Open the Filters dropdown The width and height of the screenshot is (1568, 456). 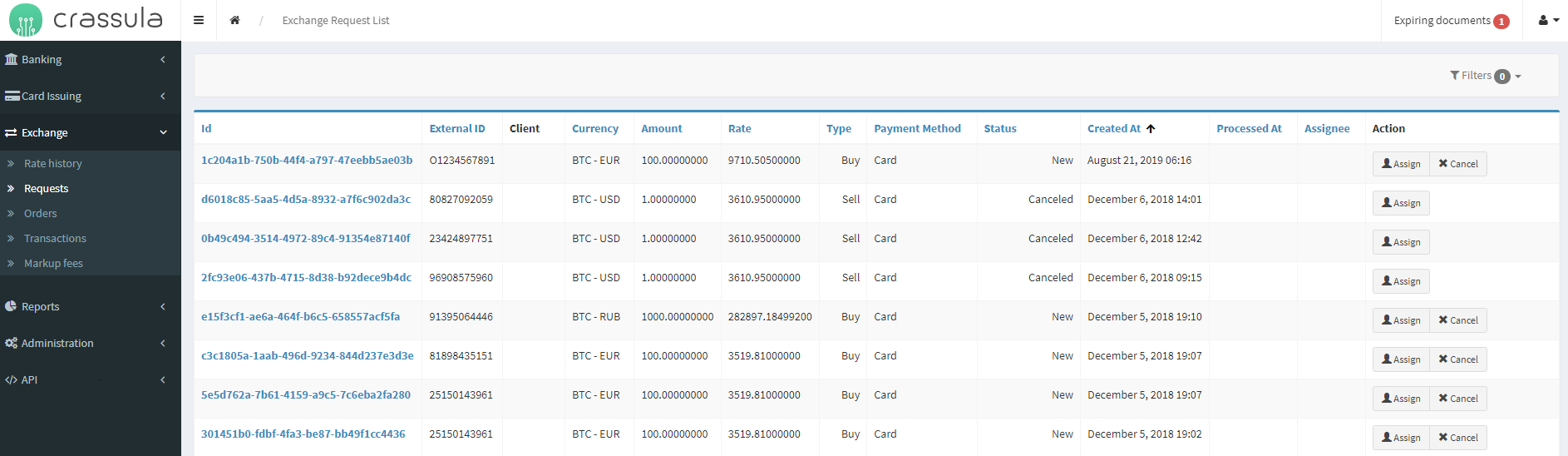[1485, 76]
